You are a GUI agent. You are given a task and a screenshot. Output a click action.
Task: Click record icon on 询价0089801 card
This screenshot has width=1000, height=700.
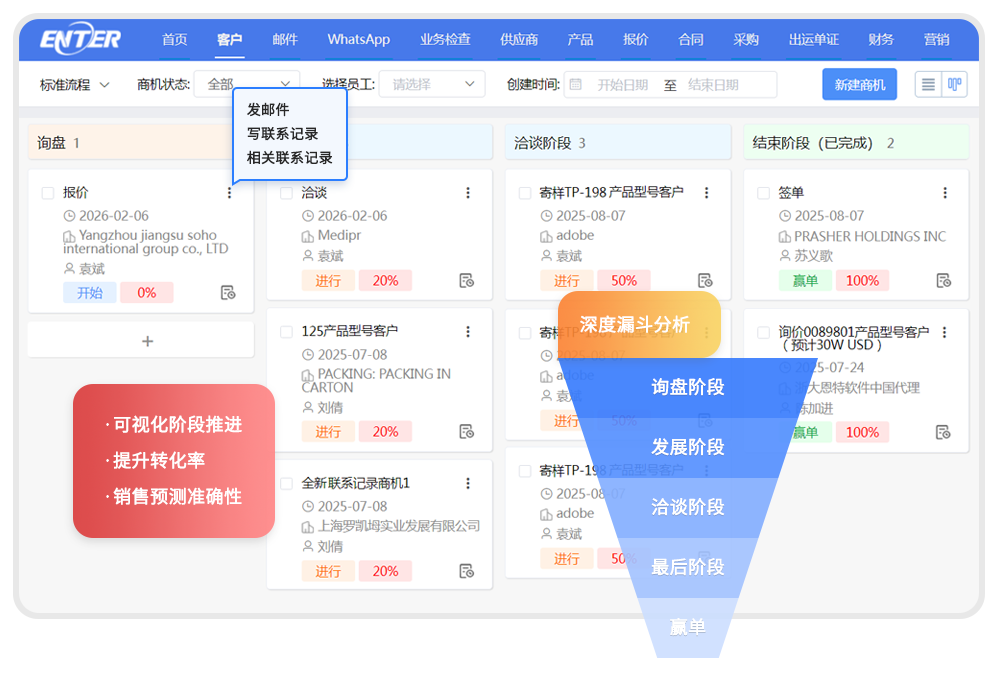[943, 432]
